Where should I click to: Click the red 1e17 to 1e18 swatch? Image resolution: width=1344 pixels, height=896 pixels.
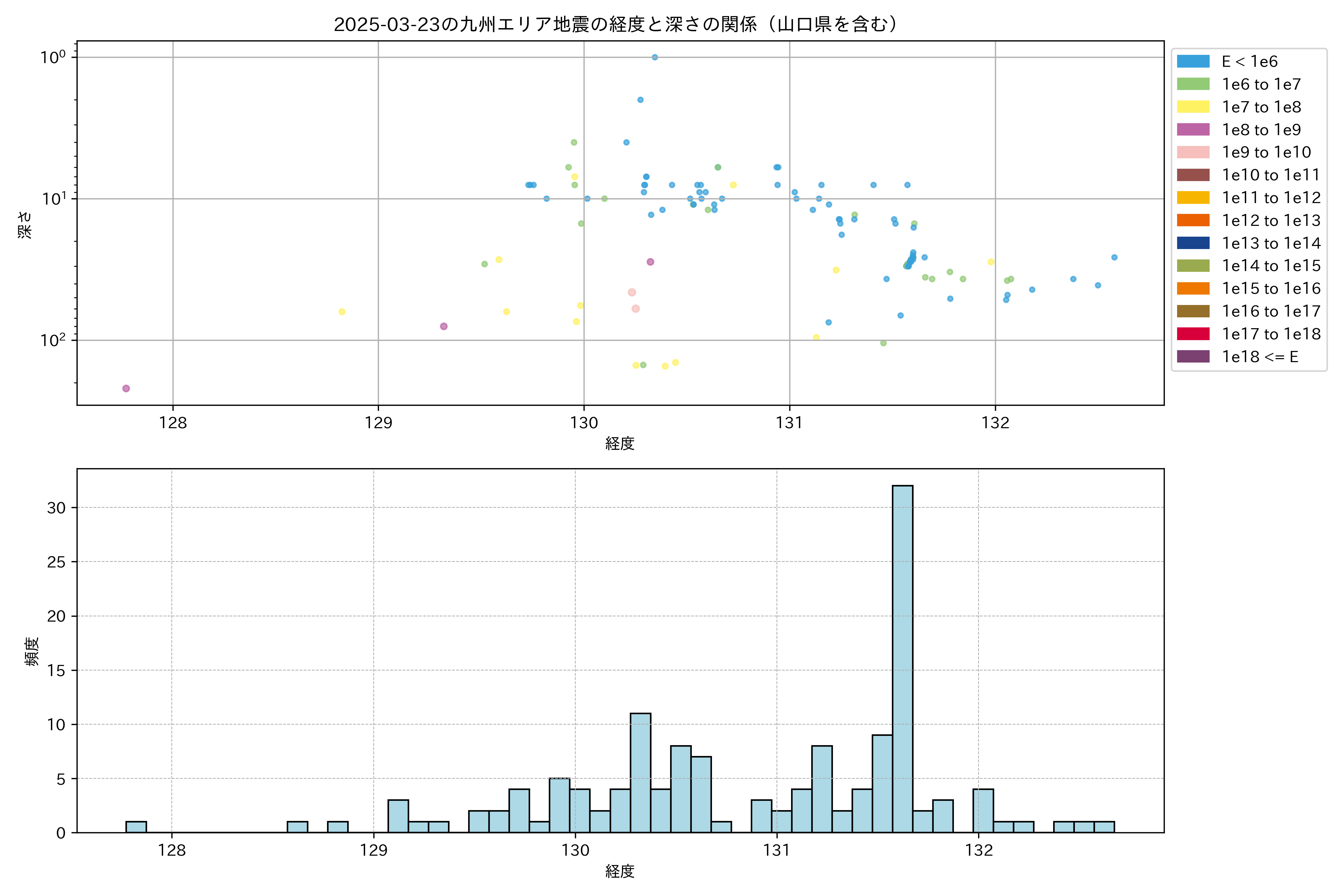click(x=1192, y=334)
